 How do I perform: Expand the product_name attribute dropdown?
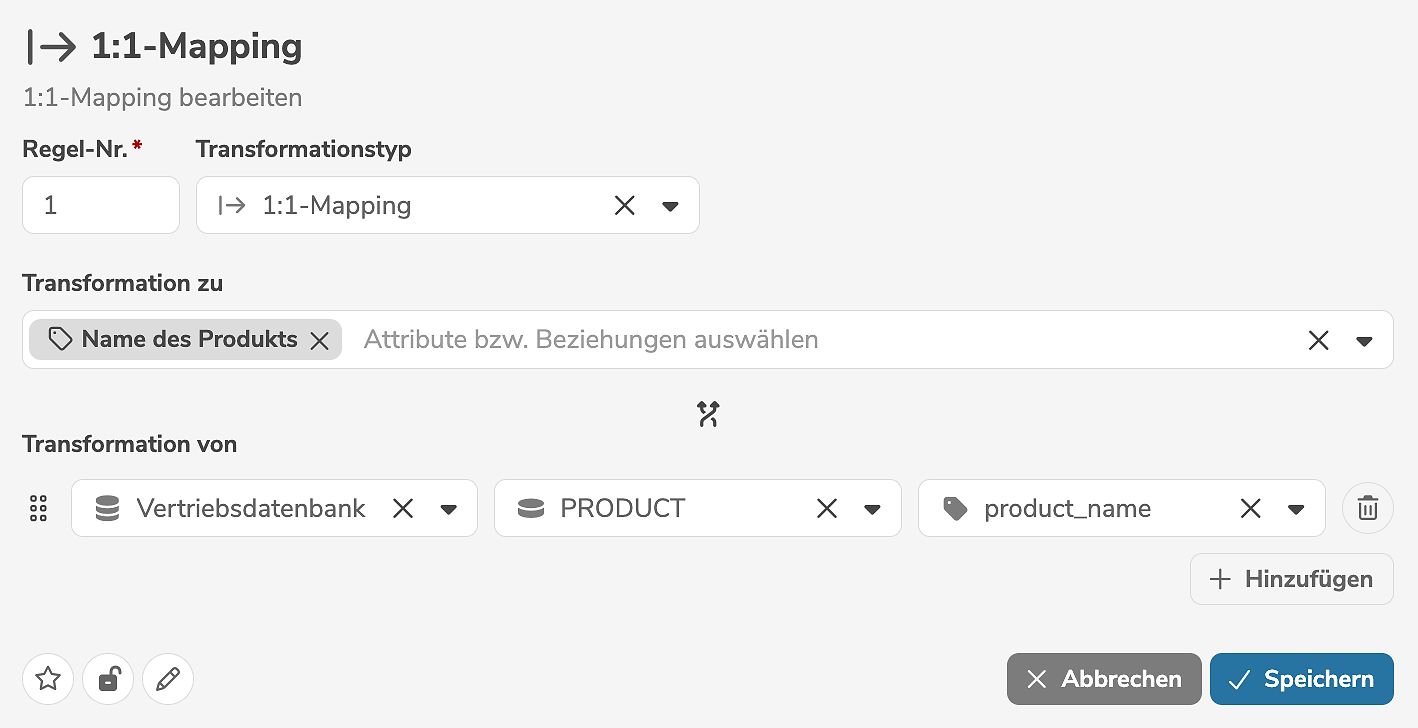[1297, 508]
